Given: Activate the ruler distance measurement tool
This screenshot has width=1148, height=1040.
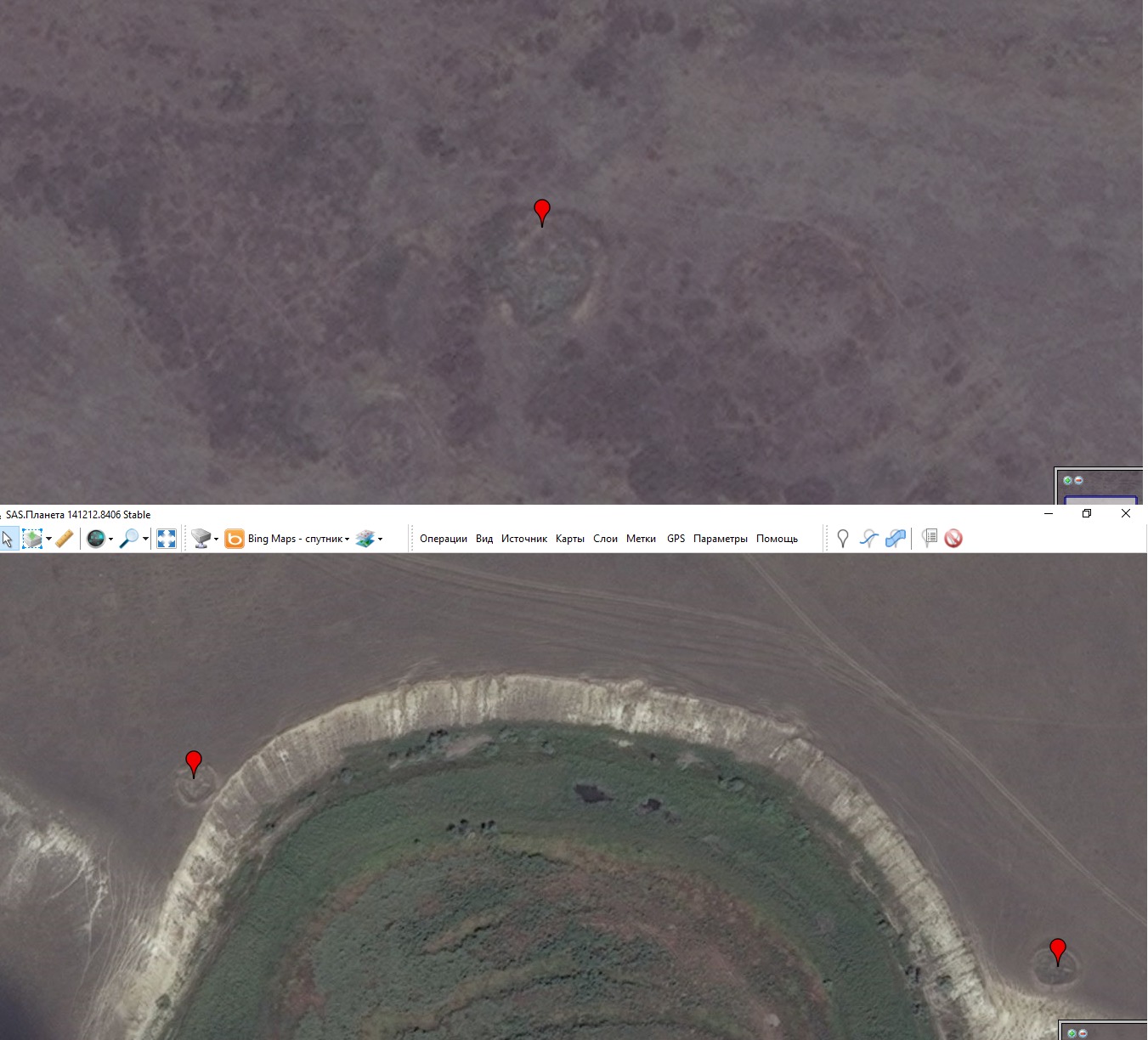Looking at the screenshot, I should click(65, 539).
